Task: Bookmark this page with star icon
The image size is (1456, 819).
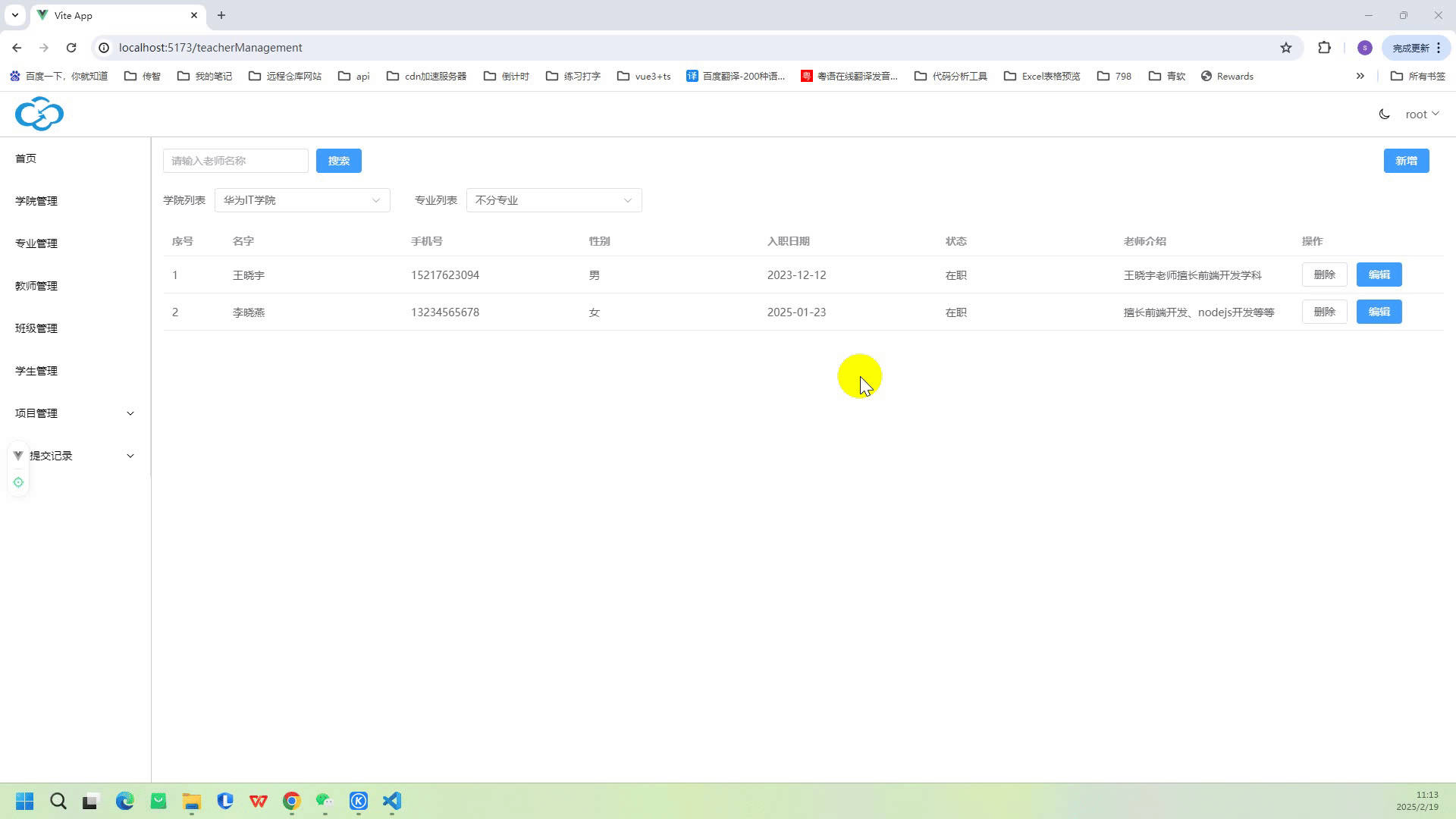Action: coord(1286,48)
